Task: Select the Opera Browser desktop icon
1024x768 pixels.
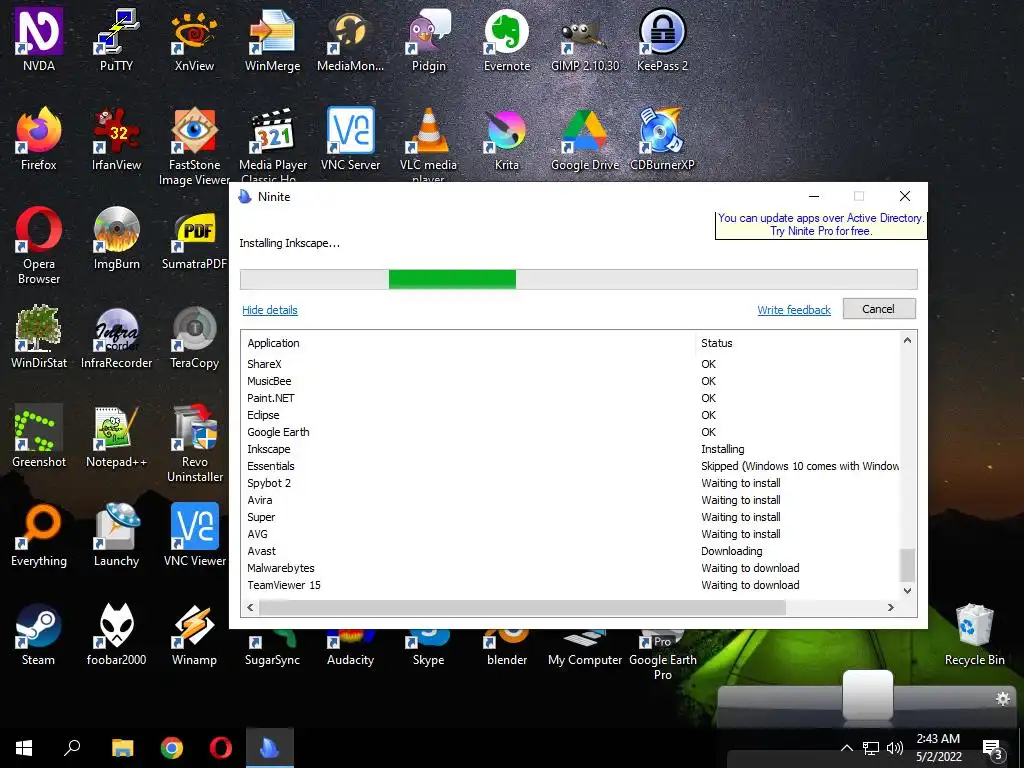Action: click(39, 245)
